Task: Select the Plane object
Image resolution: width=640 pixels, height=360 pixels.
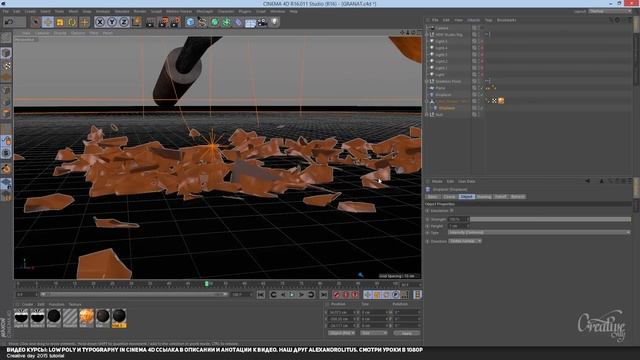Action: (440, 88)
